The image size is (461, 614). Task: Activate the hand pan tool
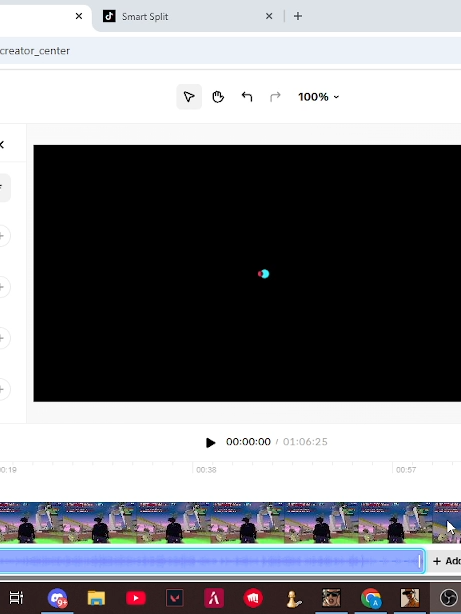(x=218, y=97)
